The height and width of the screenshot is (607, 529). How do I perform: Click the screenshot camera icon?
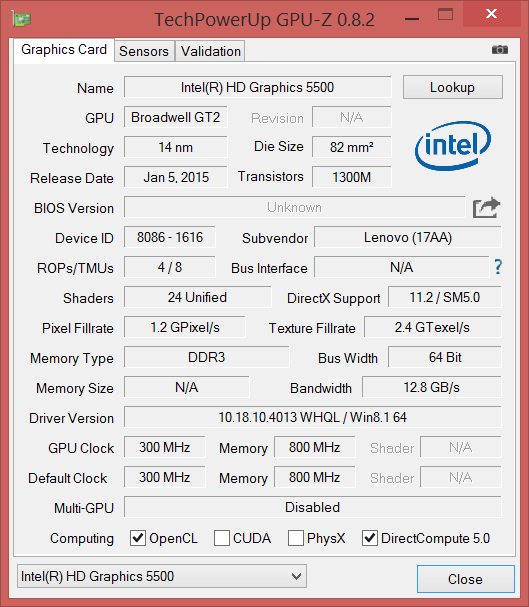pos(500,50)
